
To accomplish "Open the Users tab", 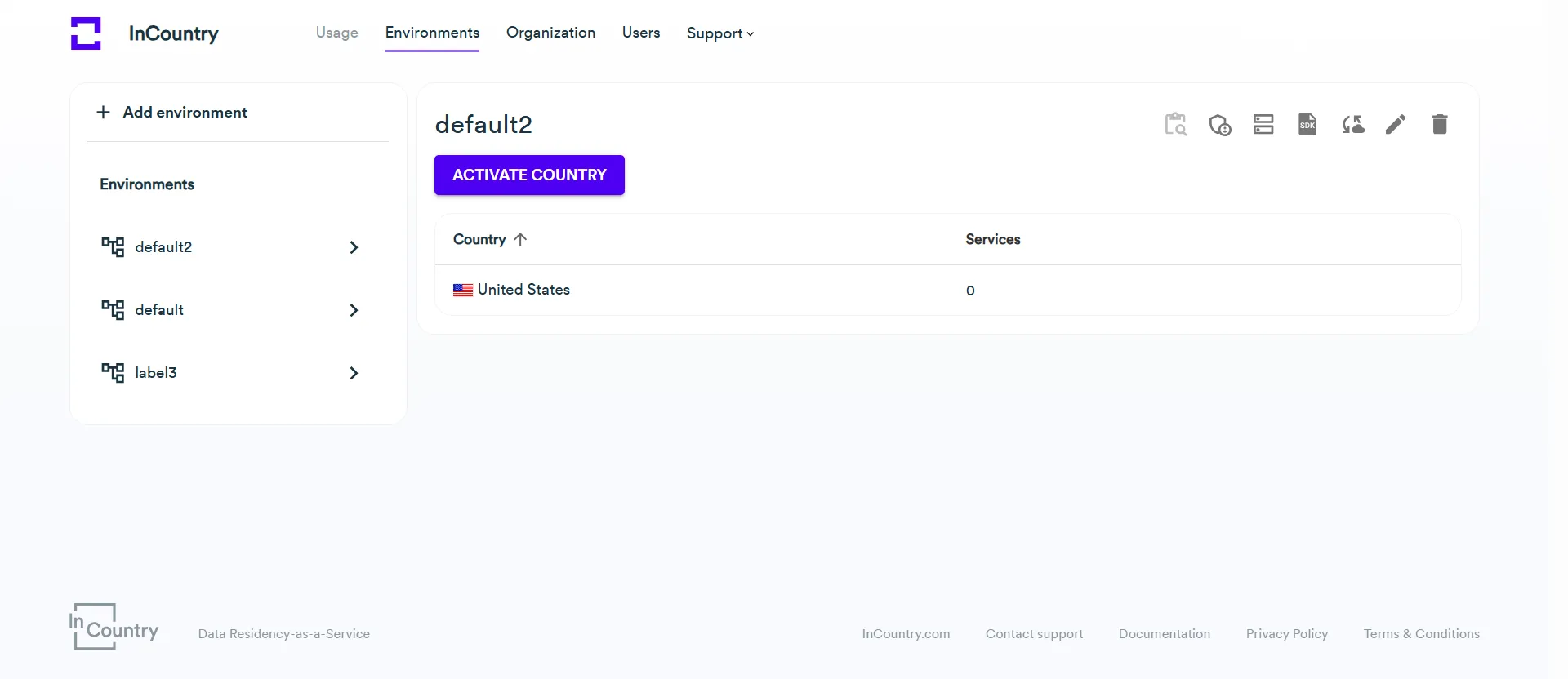I will point(641,33).
